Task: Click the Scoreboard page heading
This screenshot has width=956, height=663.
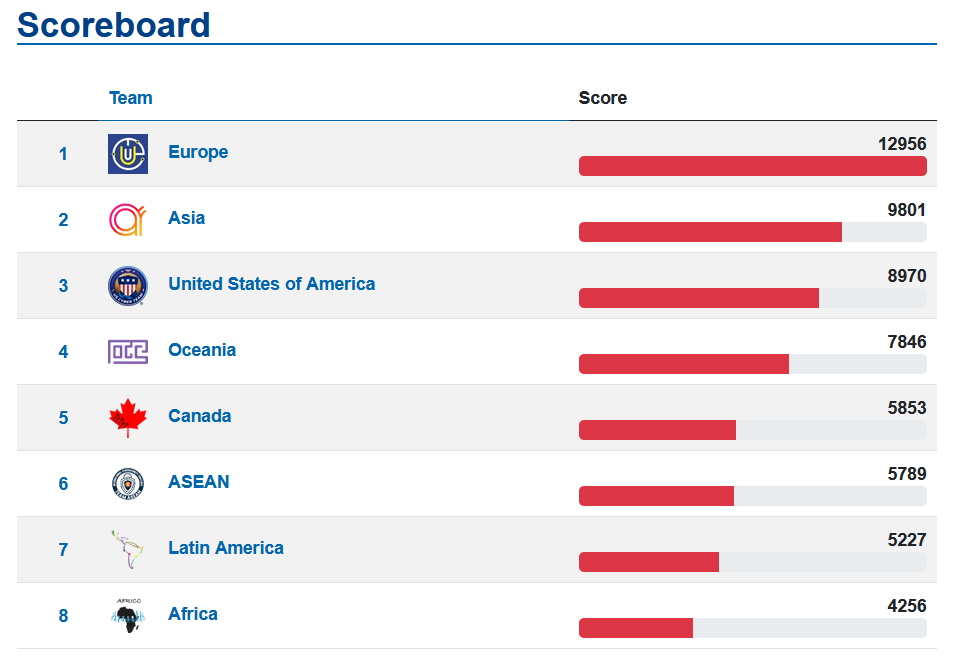Action: click(113, 25)
